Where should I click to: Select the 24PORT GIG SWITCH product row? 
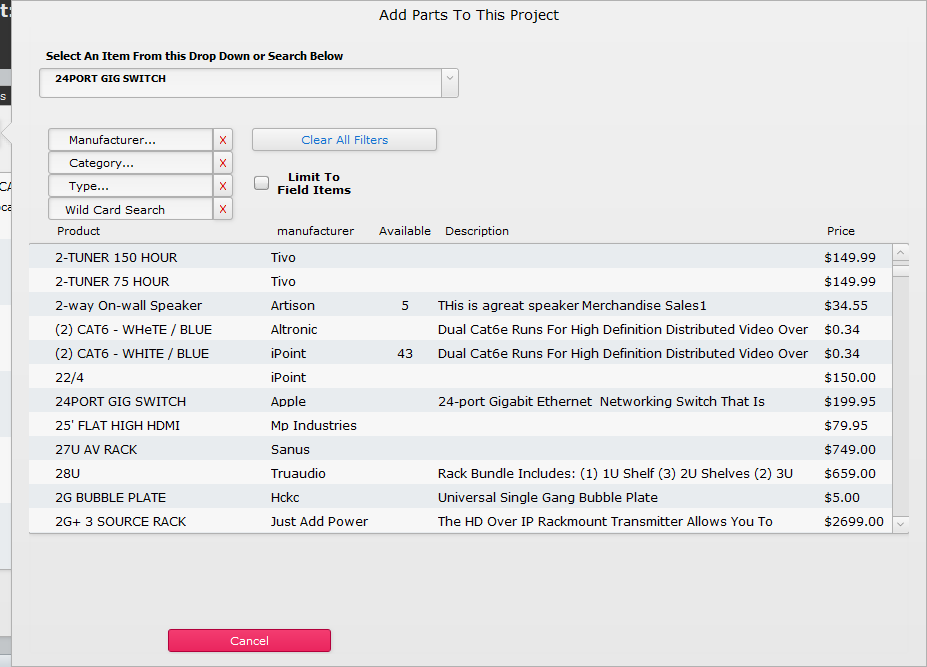[300, 401]
